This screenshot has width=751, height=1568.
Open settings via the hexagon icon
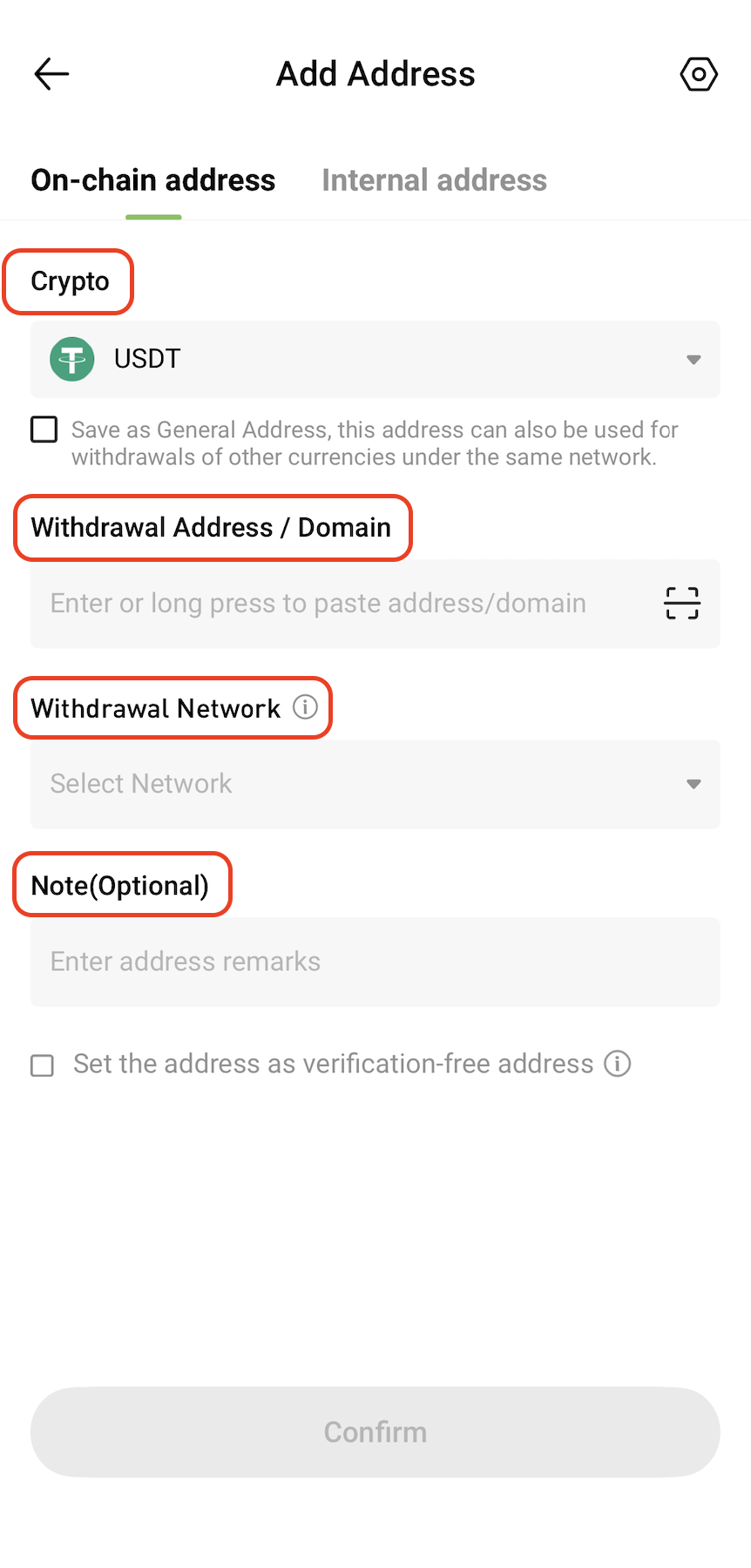[x=699, y=74]
